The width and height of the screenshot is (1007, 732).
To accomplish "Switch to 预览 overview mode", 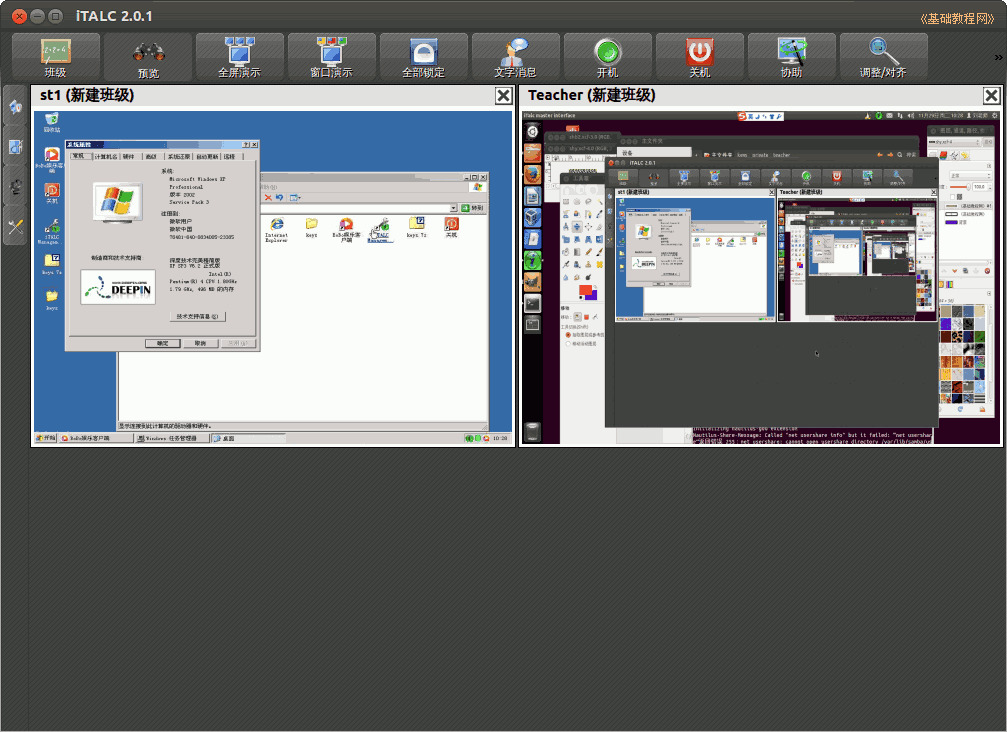I will click(148, 57).
